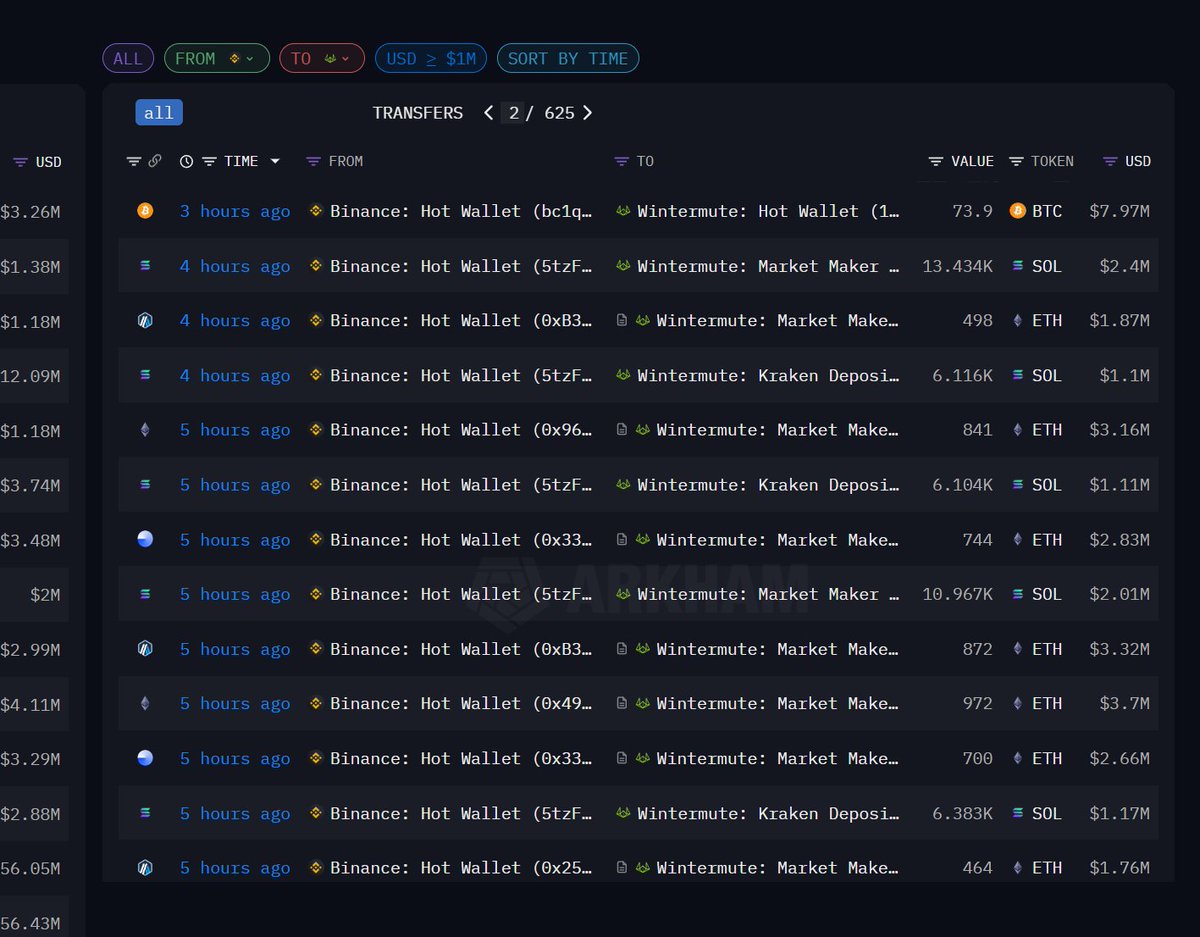The height and width of the screenshot is (937, 1200).
Task: Click the Ethereum chain icon in the $3.7M row
Action: [x=145, y=703]
